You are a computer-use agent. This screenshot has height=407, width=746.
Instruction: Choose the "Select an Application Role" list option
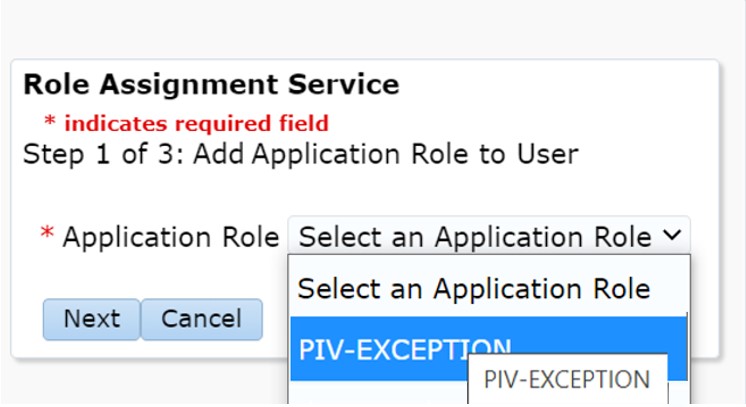click(474, 289)
